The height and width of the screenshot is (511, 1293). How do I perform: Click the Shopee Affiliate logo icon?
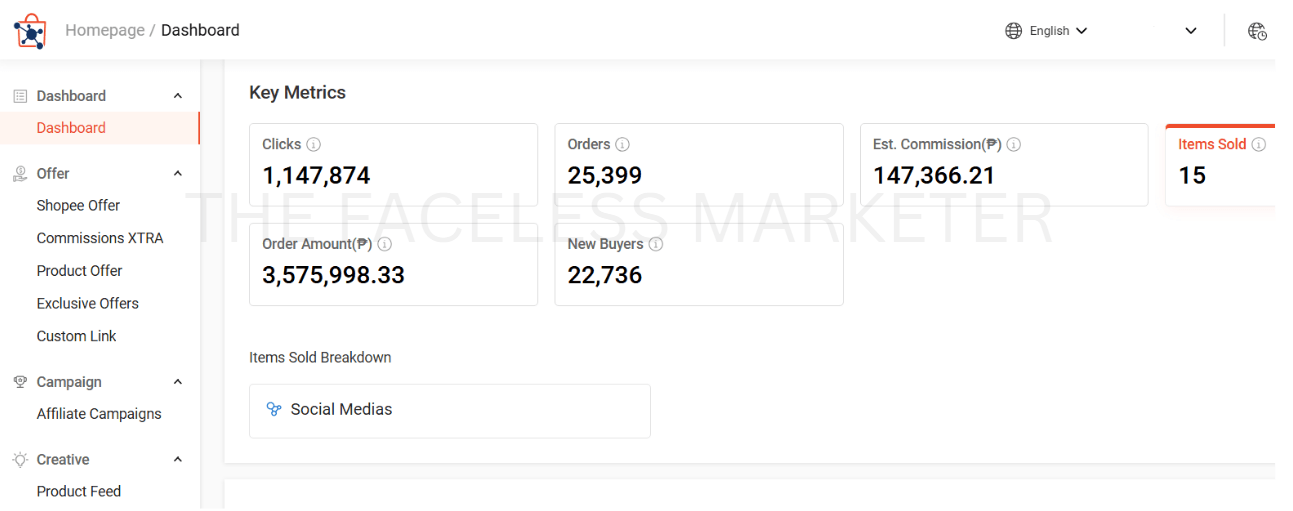coord(29,31)
